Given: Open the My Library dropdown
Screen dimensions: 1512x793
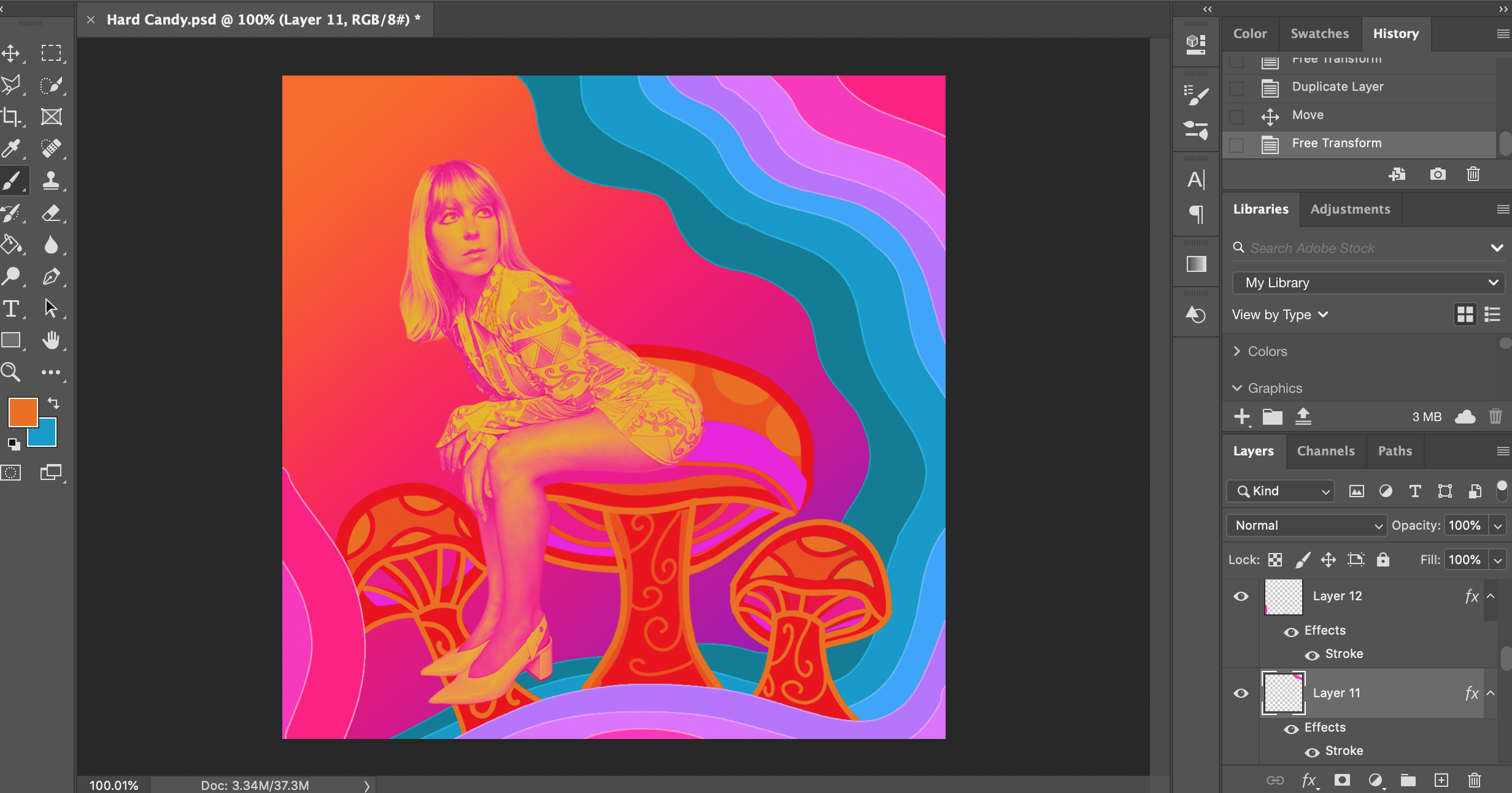Looking at the screenshot, I should tap(1368, 283).
